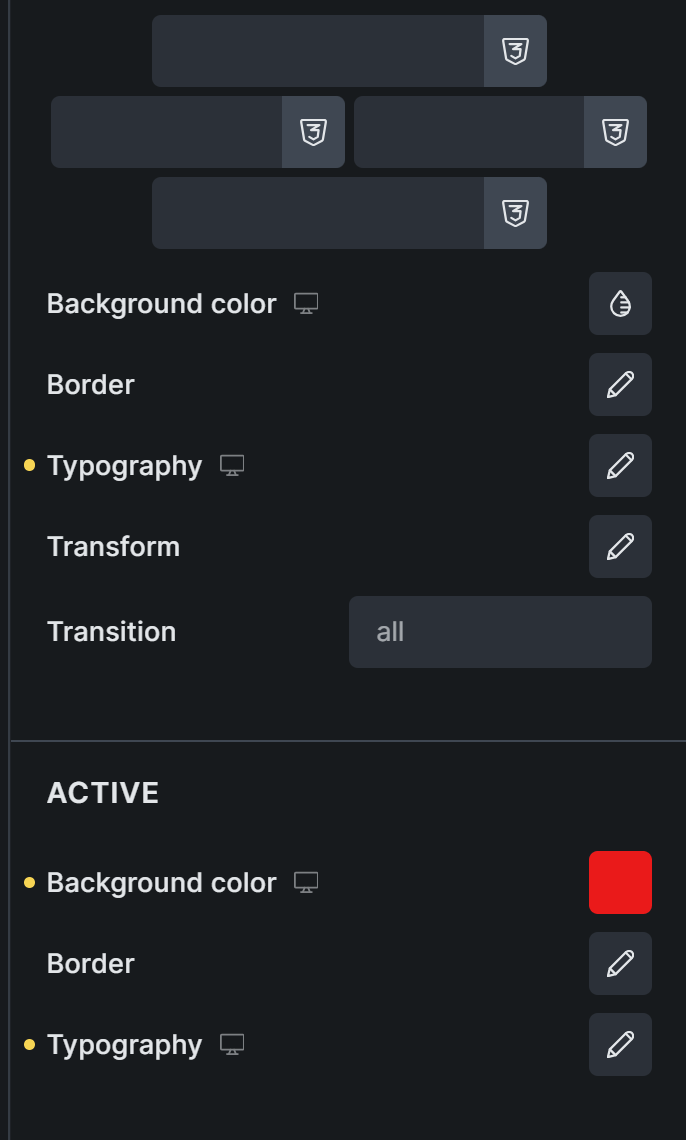Toggle the desktop icon beside Active Background color
The width and height of the screenshot is (686, 1140).
pyautogui.click(x=306, y=883)
